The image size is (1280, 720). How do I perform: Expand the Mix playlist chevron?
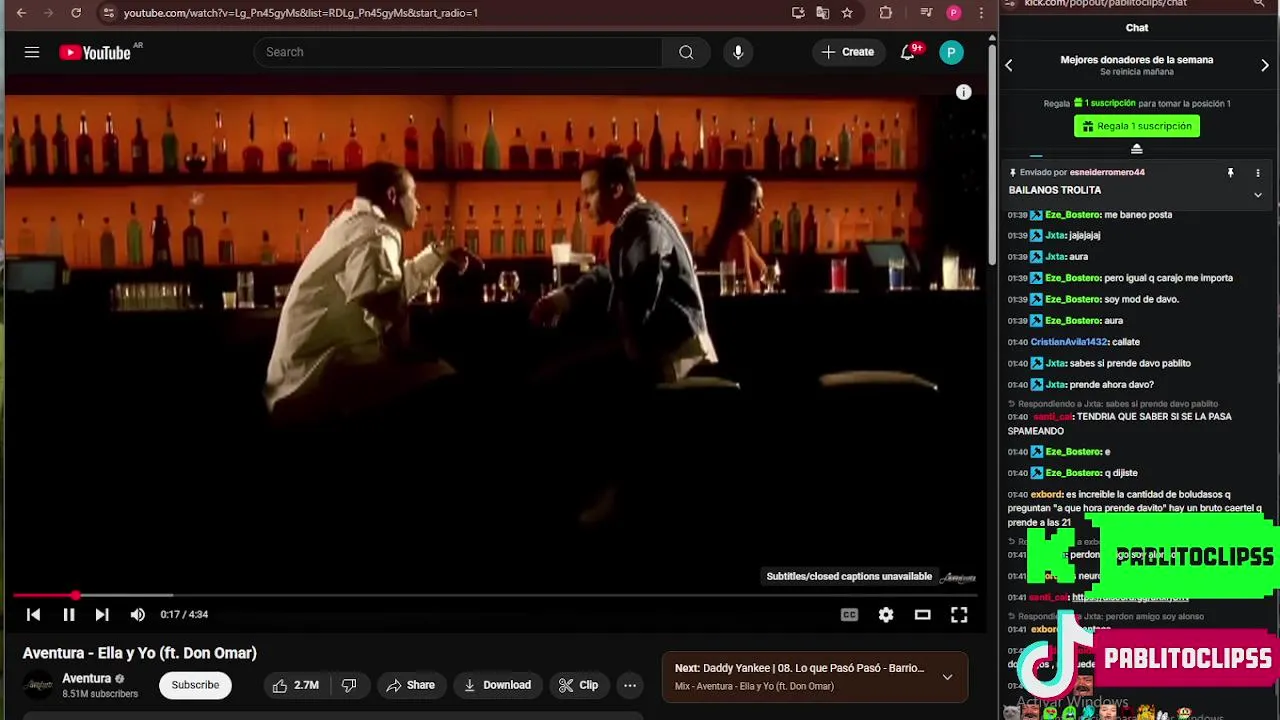[x=947, y=677]
